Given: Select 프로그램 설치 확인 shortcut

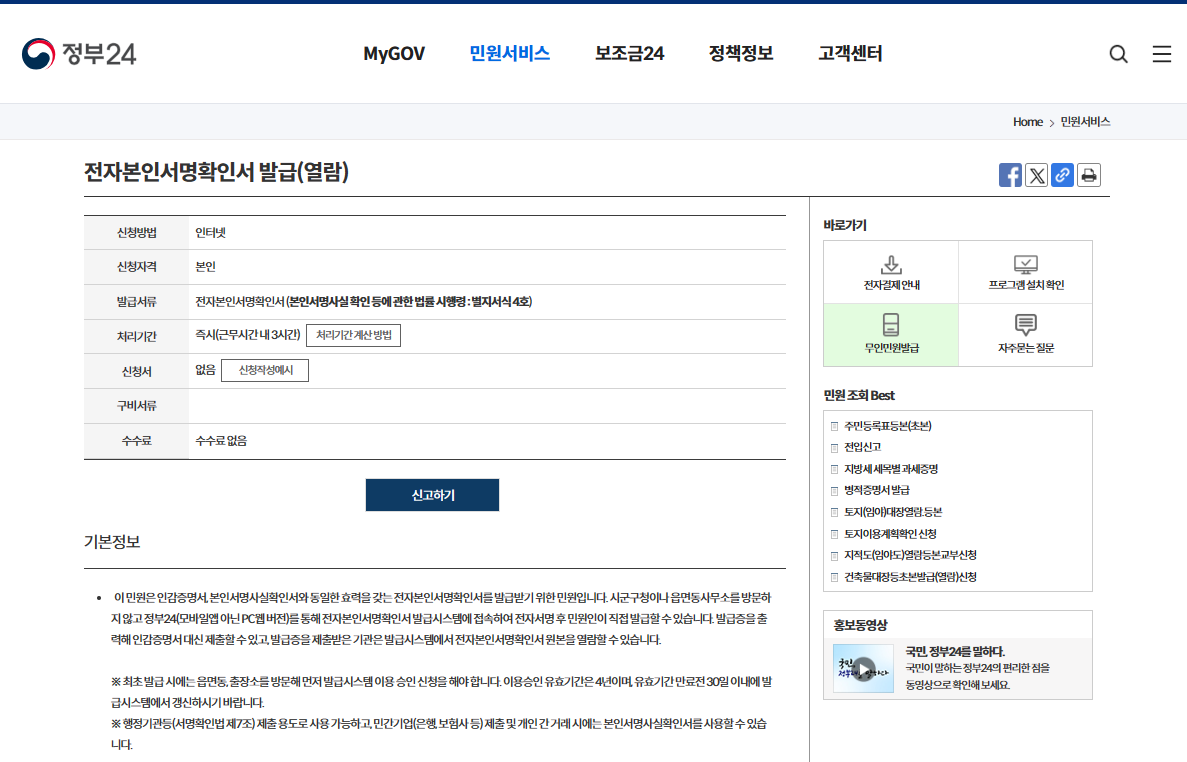Looking at the screenshot, I should (1025, 271).
